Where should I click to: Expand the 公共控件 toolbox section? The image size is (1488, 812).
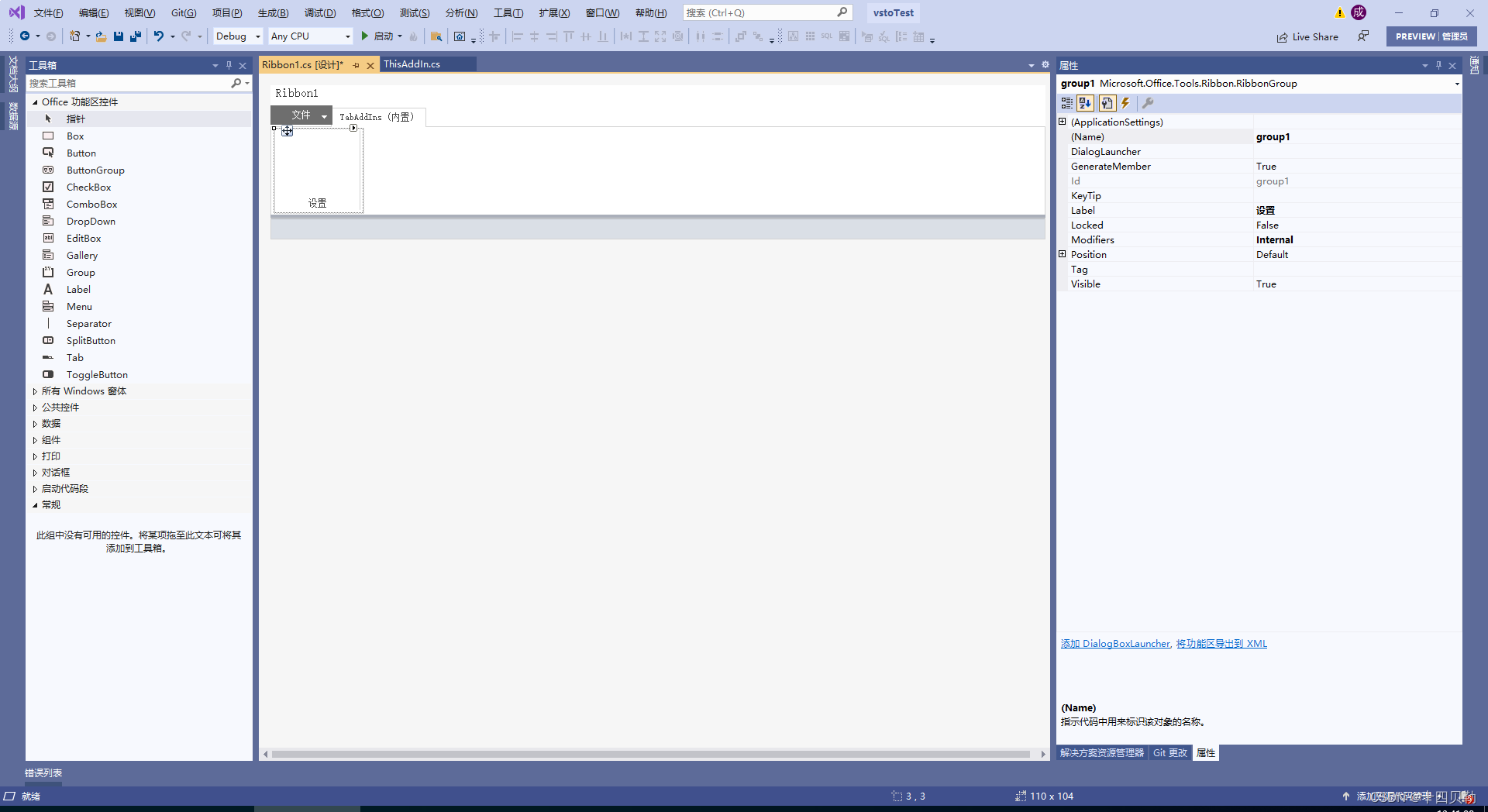pyautogui.click(x=35, y=408)
